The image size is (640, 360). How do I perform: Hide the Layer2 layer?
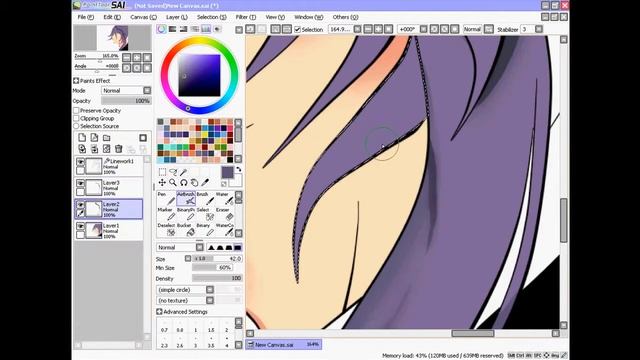(80, 205)
